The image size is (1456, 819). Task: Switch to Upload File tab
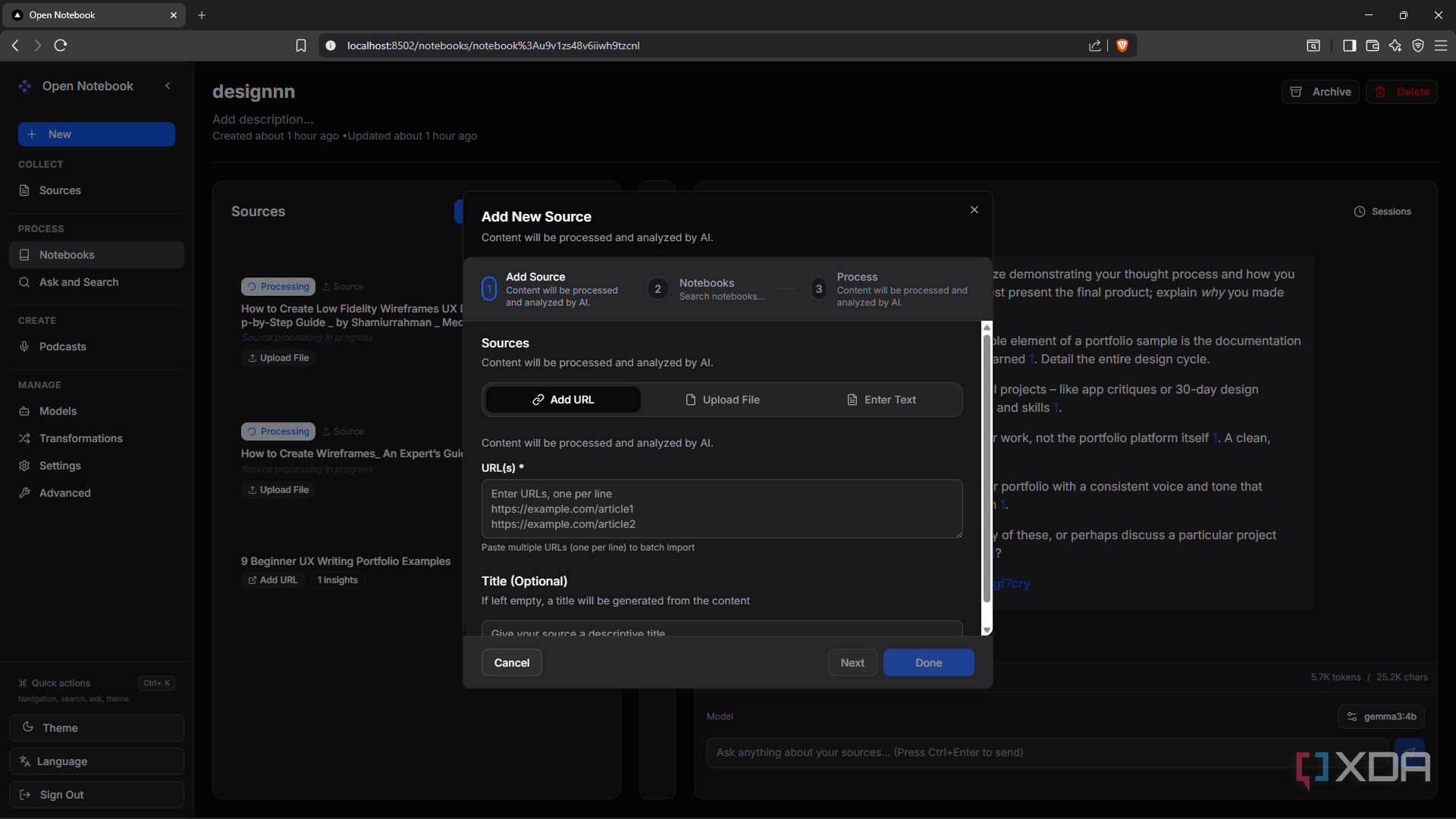coord(722,400)
